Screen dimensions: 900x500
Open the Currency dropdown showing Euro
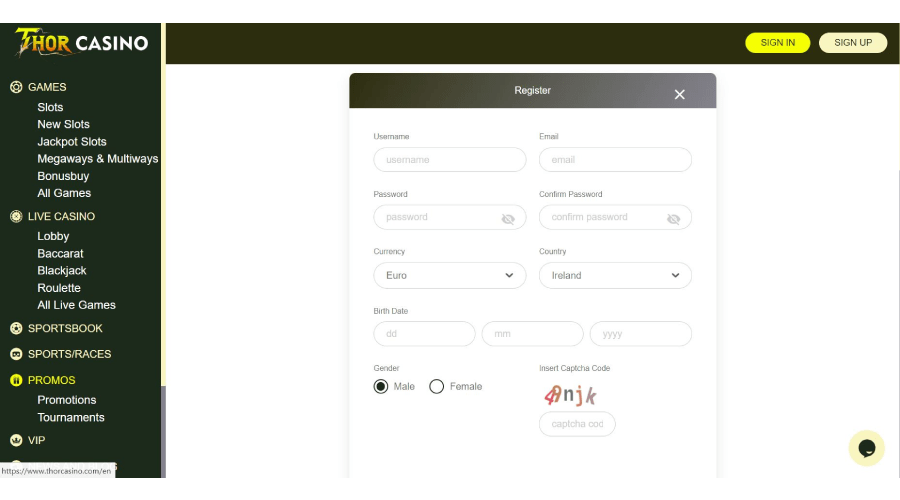tap(449, 275)
